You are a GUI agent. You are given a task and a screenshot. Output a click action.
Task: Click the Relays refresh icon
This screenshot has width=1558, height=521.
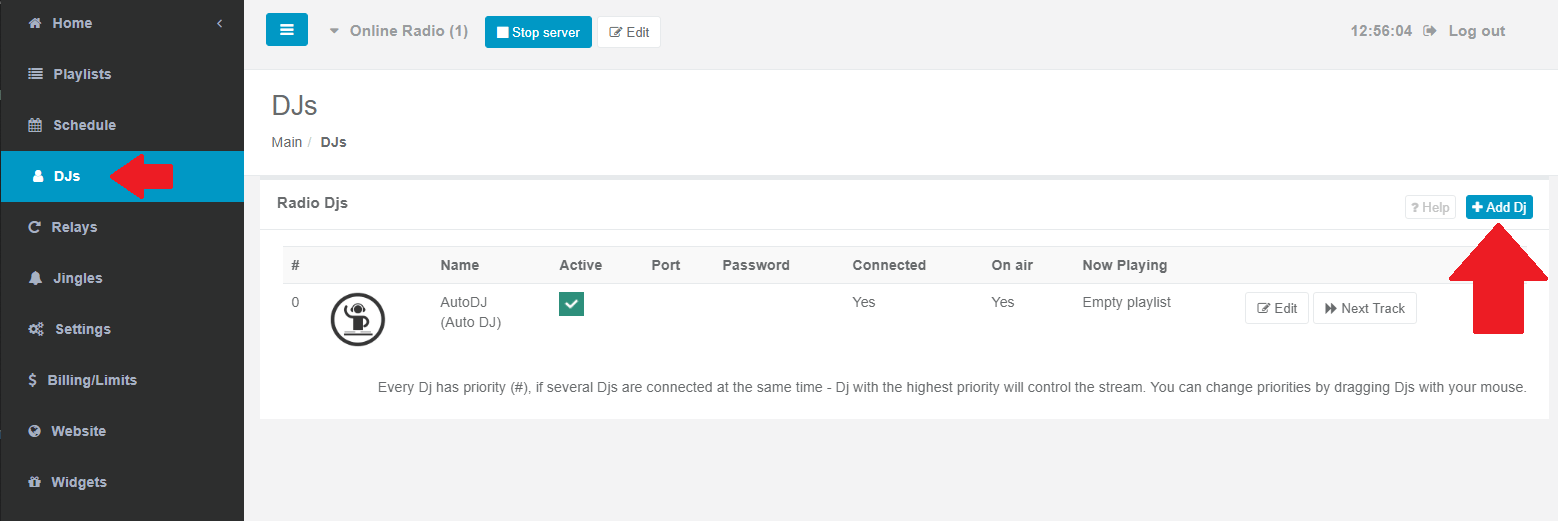tap(34, 227)
